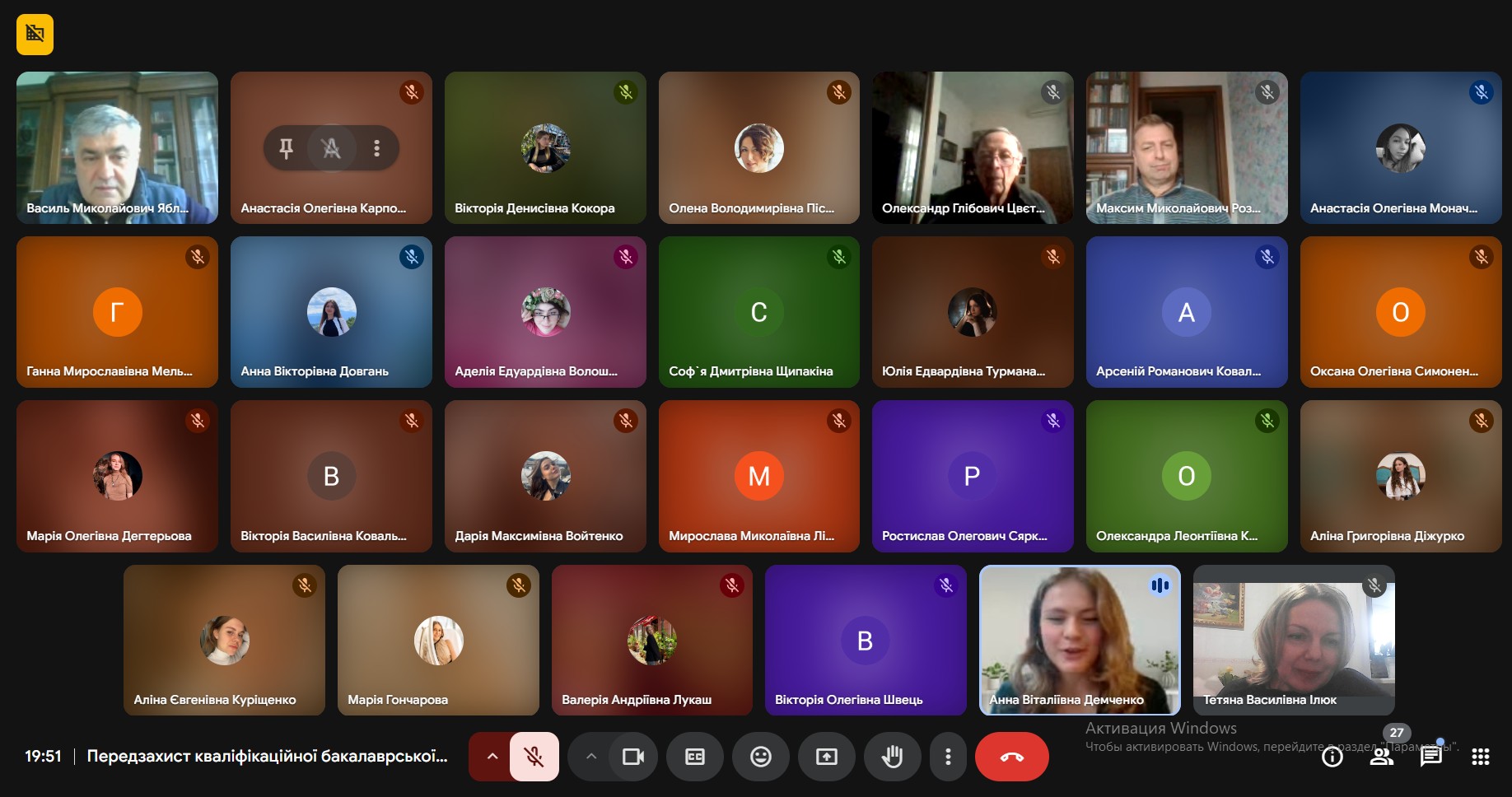This screenshot has width=1512, height=797.
Task: Turn on closed captions
Action: [x=694, y=757]
